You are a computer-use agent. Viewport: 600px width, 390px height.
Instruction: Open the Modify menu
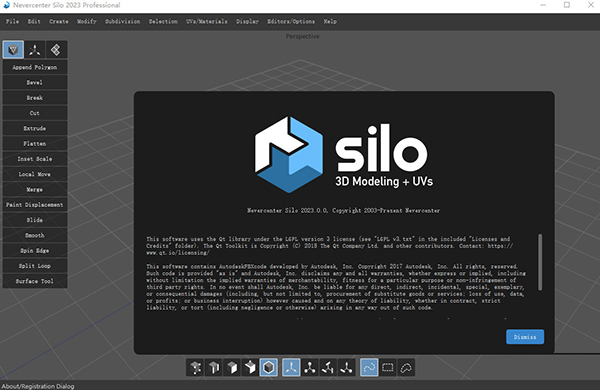click(x=86, y=21)
